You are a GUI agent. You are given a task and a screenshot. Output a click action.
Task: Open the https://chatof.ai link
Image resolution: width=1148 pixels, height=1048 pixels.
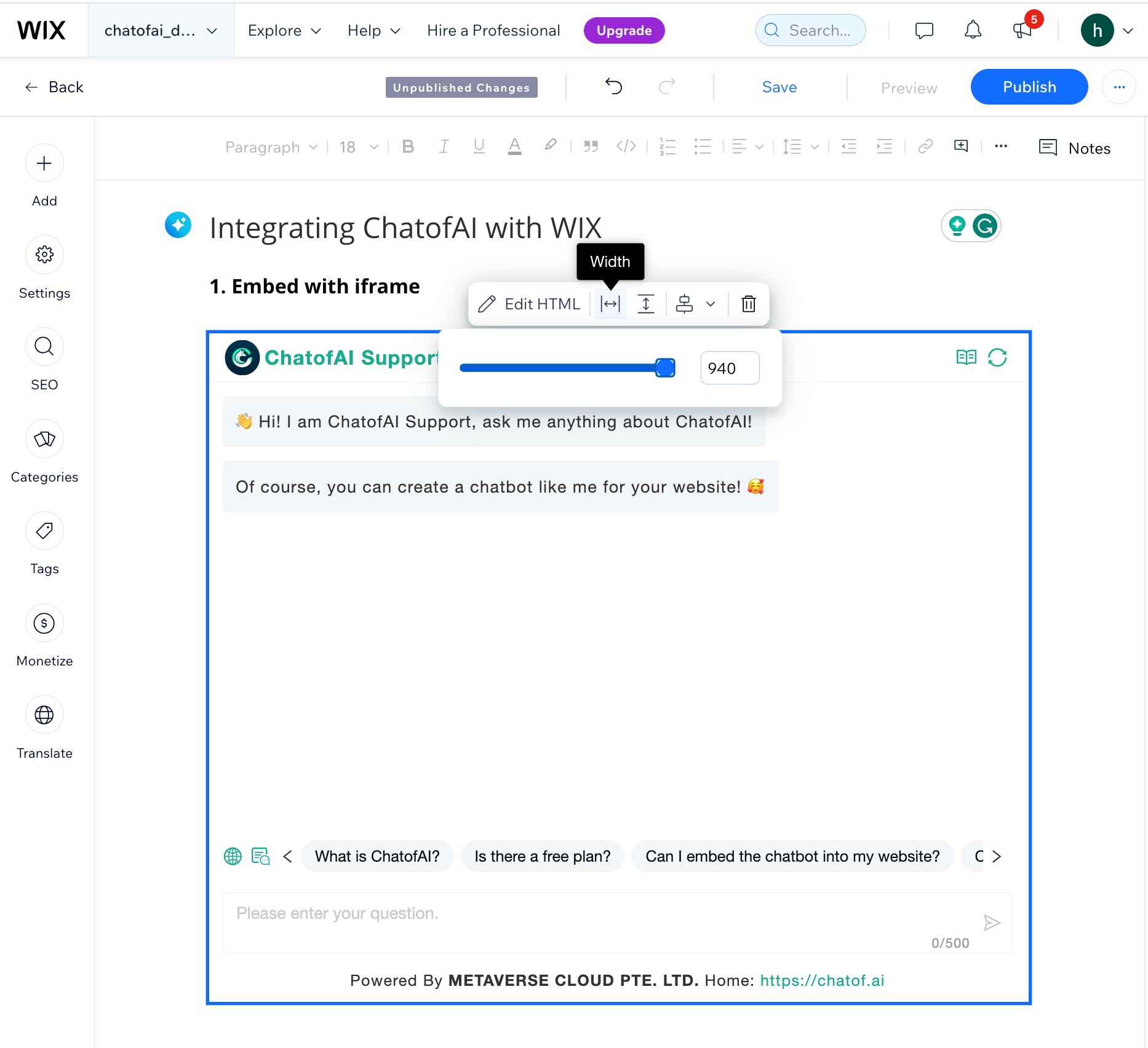tap(822, 980)
